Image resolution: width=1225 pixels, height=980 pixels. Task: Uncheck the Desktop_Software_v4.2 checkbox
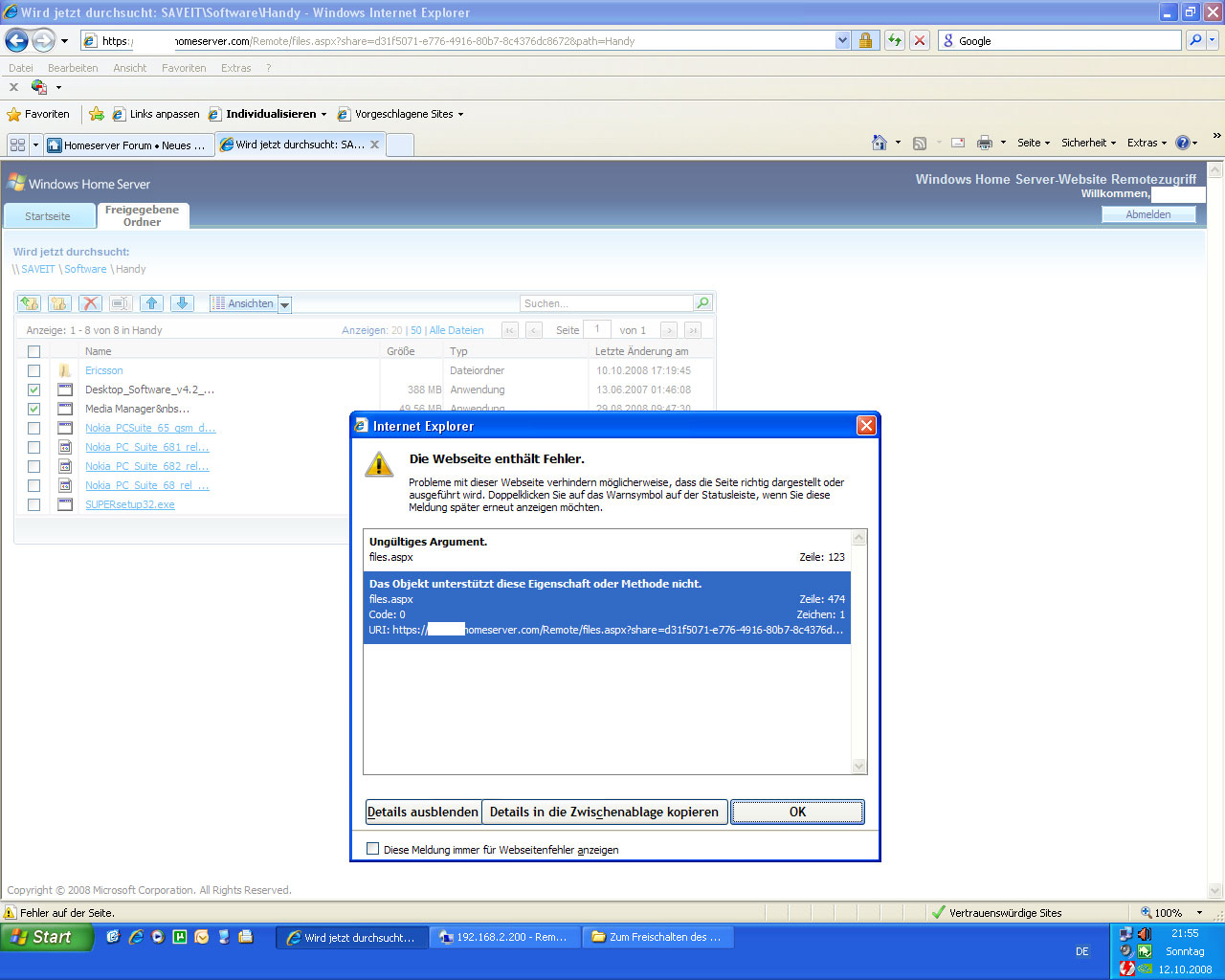[x=33, y=390]
